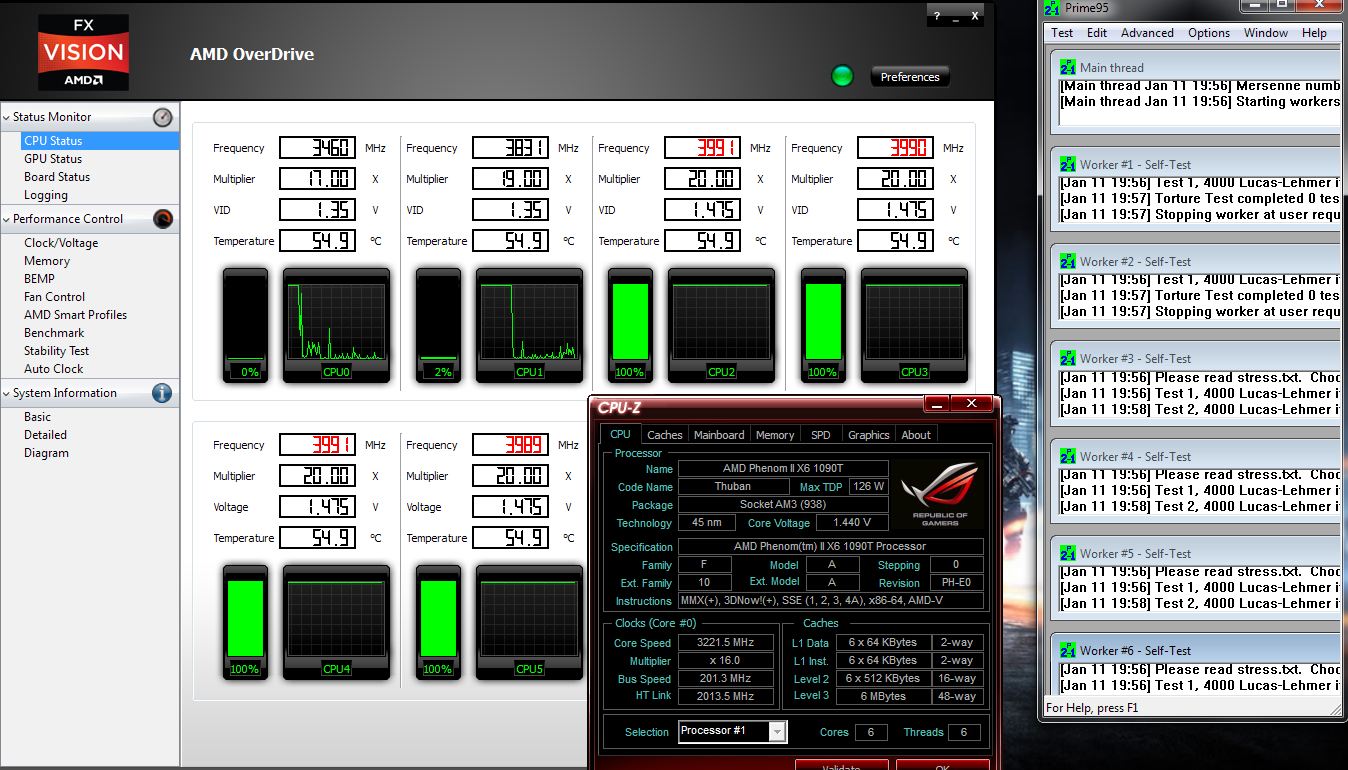Open the Edit menu in Prime95

click(x=1097, y=33)
